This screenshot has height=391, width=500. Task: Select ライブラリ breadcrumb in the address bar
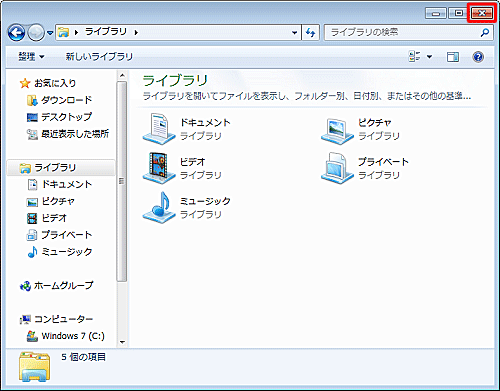[x=106, y=32]
